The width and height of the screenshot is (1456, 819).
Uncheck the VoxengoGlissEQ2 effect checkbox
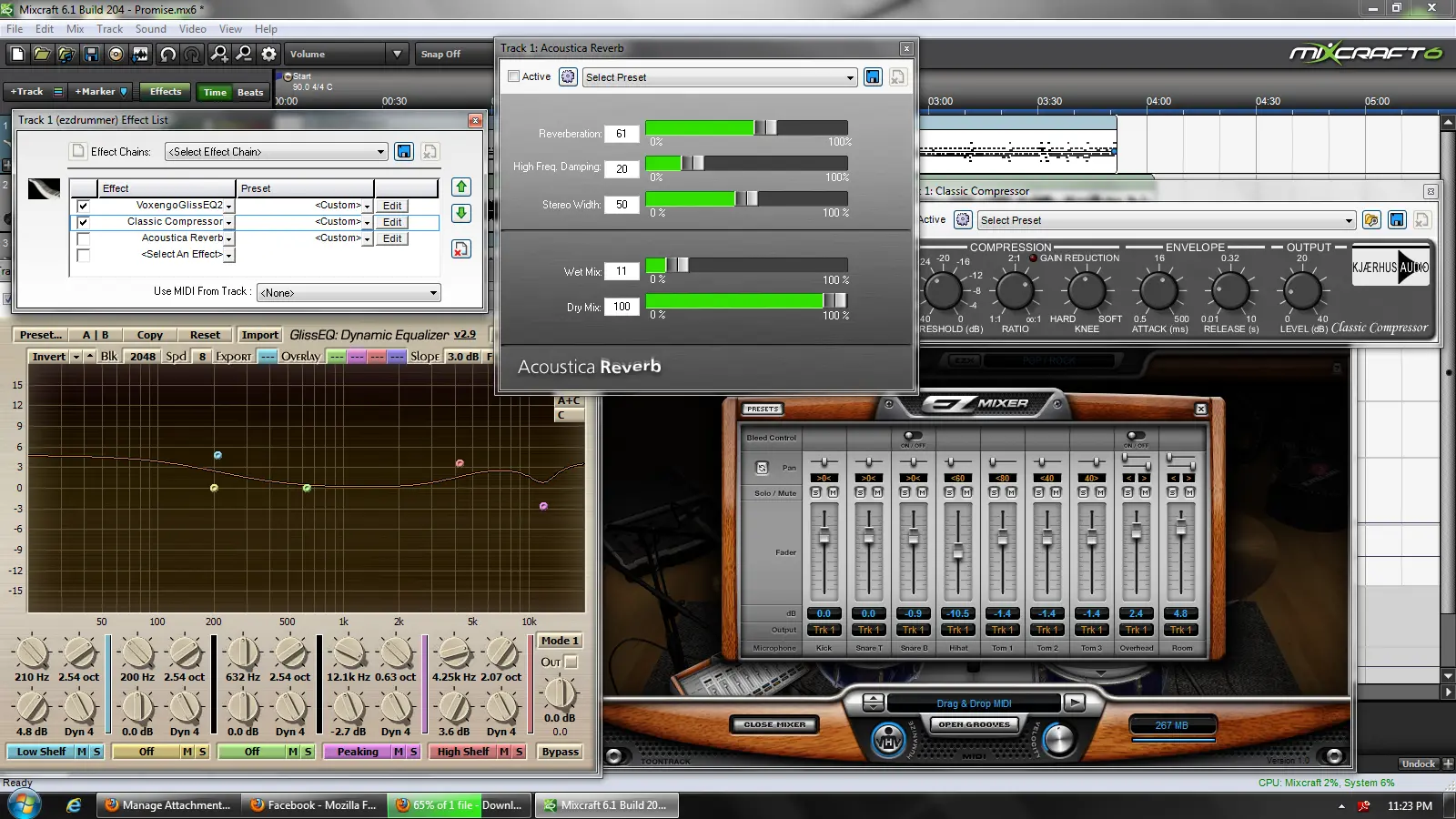[x=83, y=206]
